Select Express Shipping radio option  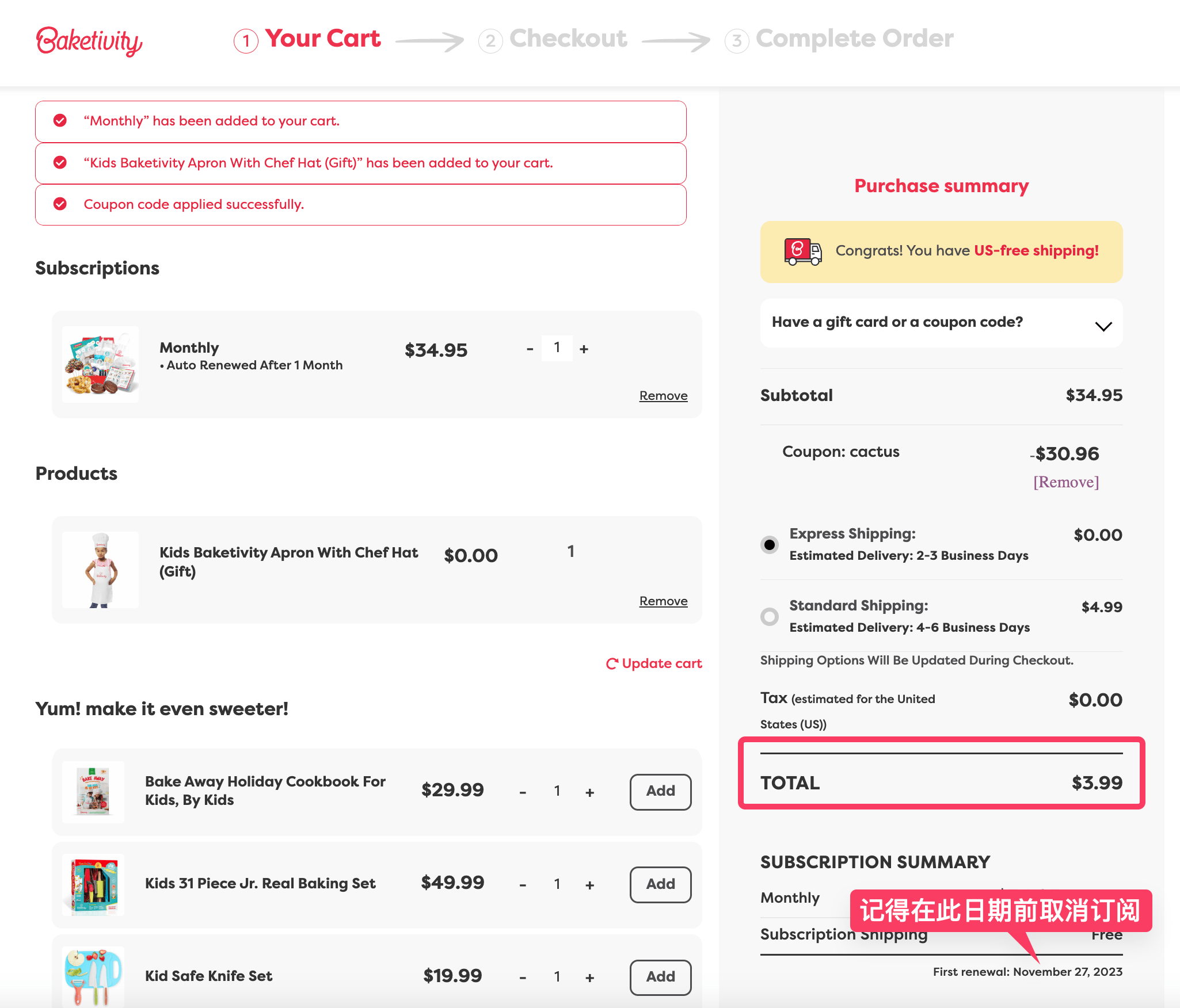pyautogui.click(x=770, y=544)
